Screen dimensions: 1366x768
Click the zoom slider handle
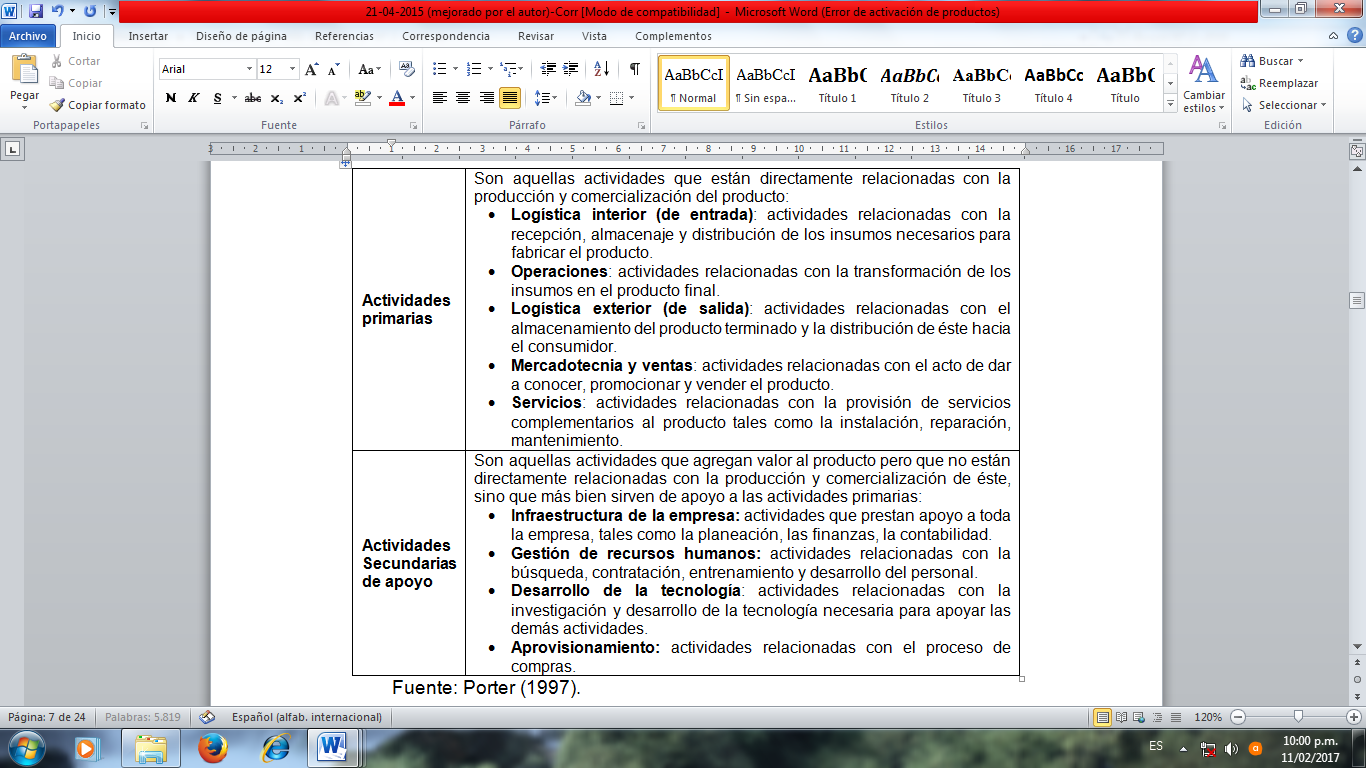pyautogui.click(x=1298, y=717)
